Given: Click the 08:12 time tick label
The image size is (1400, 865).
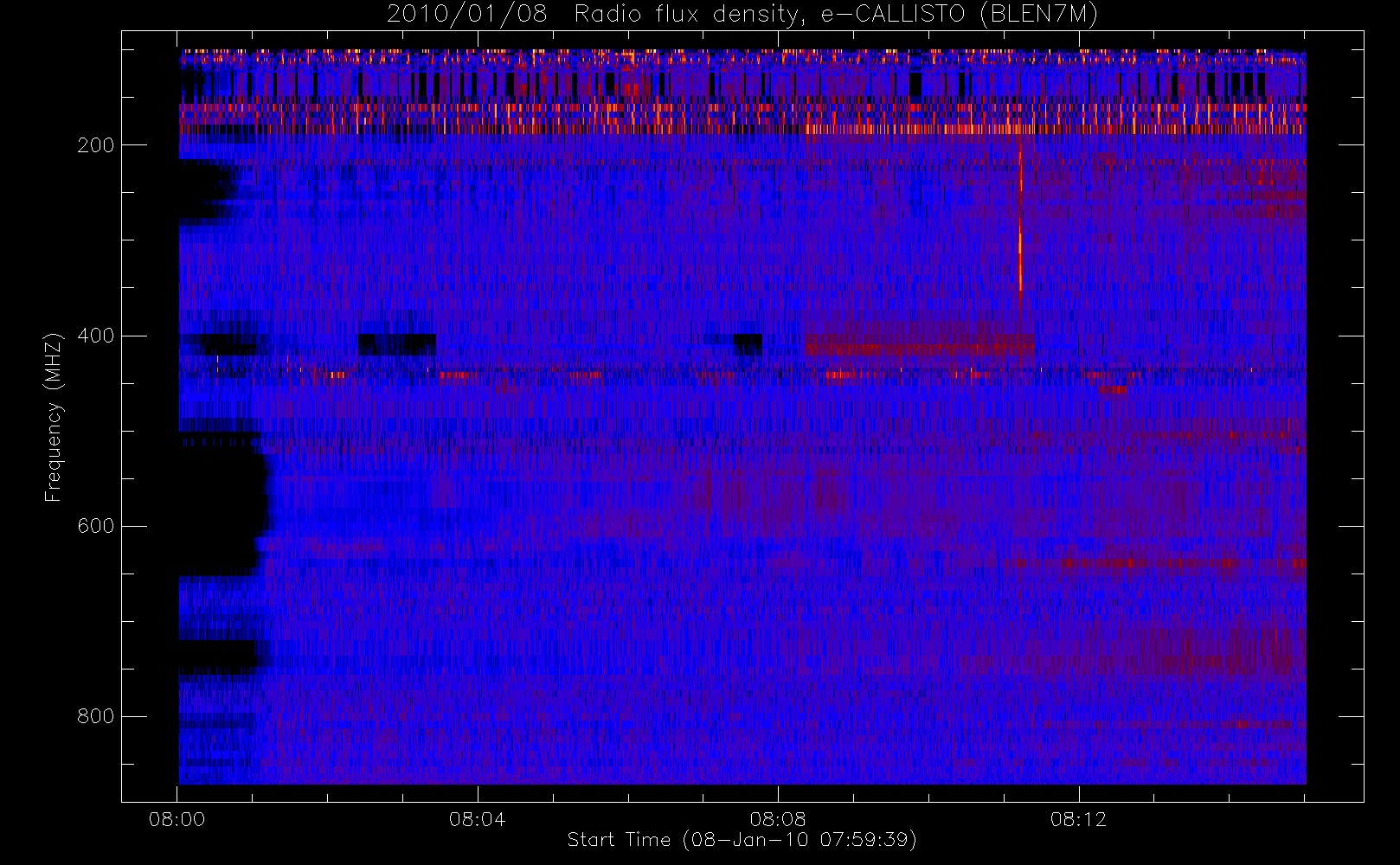Looking at the screenshot, I should click(1078, 819).
